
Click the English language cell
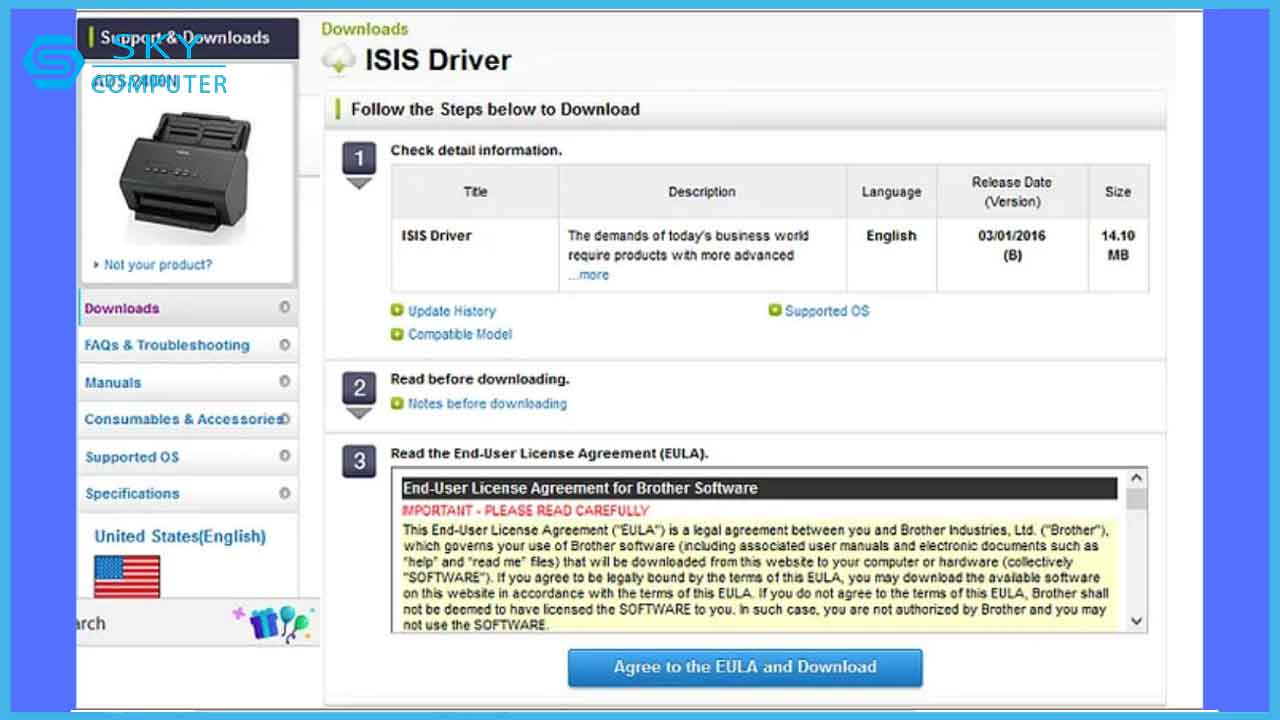coord(891,255)
